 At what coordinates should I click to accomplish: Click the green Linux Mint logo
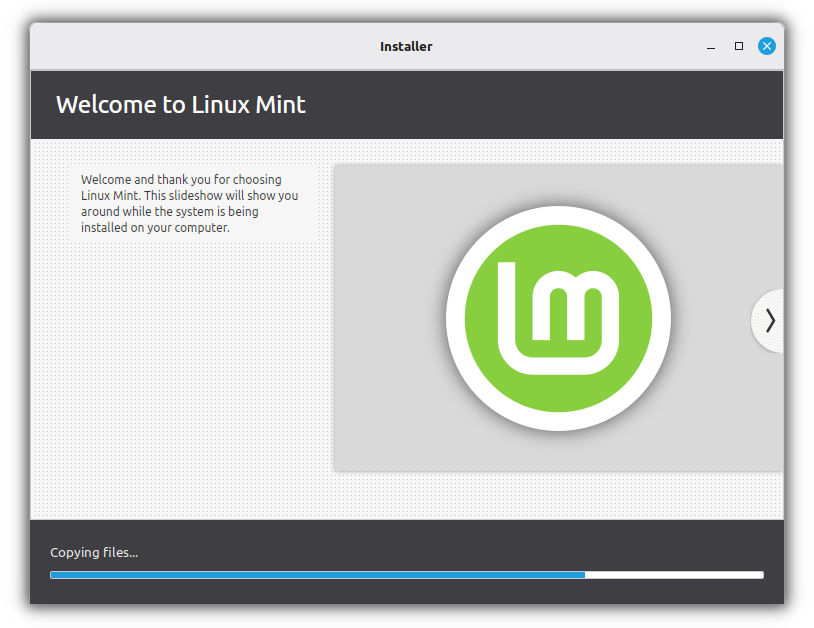pyautogui.click(x=558, y=320)
